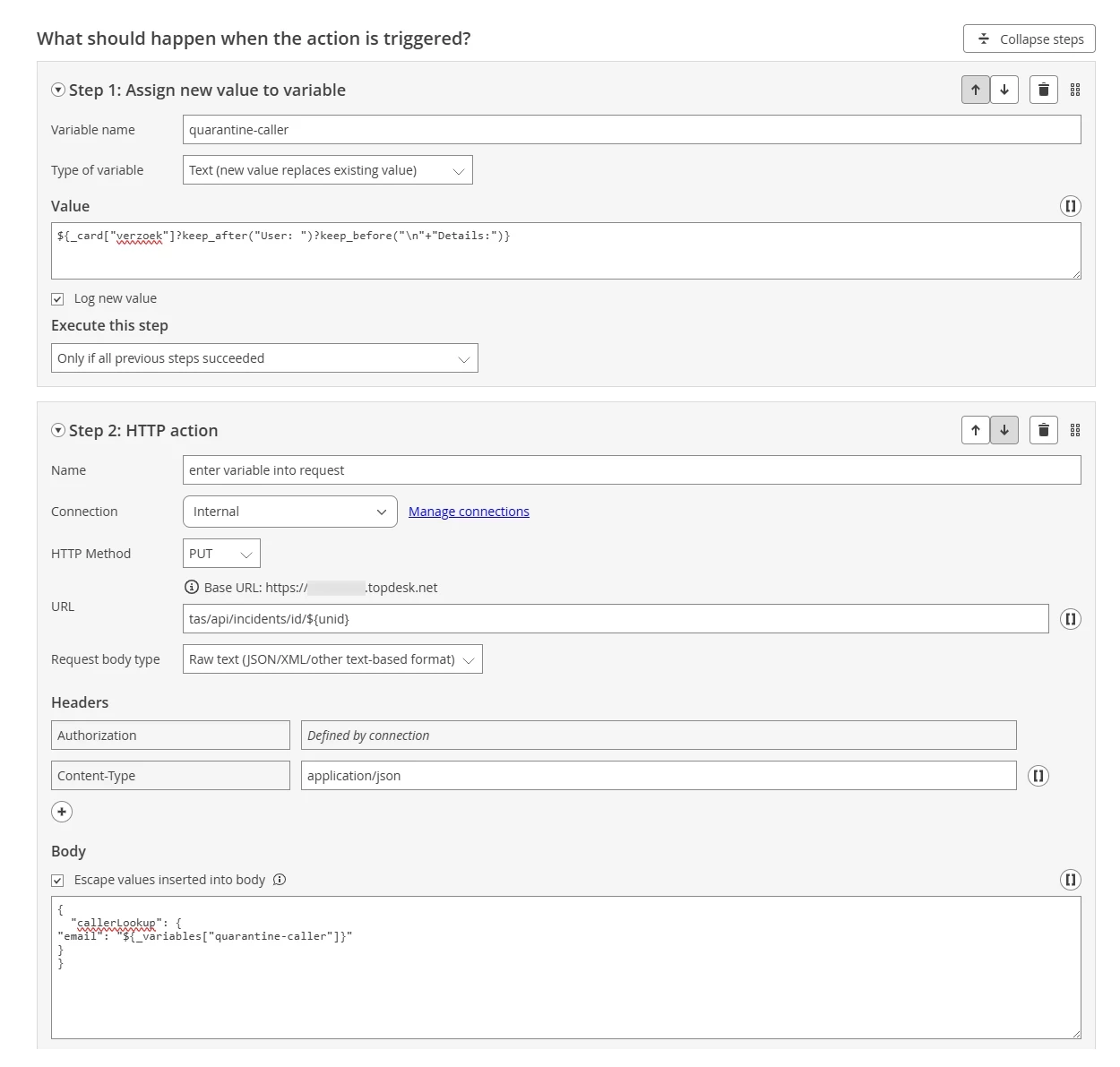Insert variable into URL field
The image size is (1120, 1067).
[1070, 619]
